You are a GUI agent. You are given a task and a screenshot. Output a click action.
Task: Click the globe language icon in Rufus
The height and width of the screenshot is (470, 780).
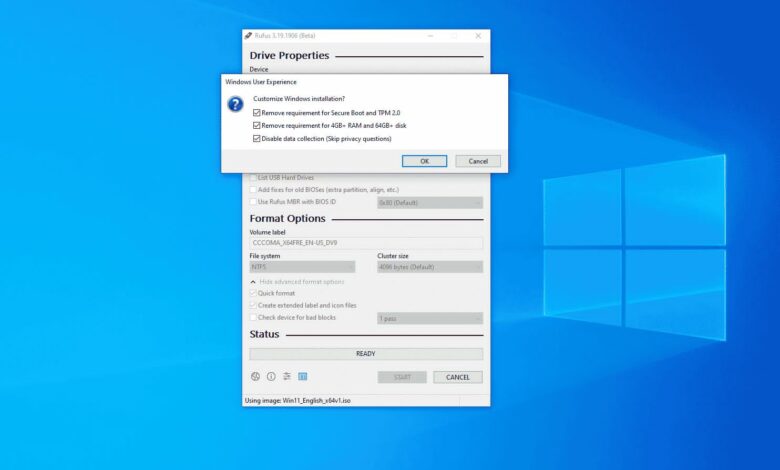(255, 377)
